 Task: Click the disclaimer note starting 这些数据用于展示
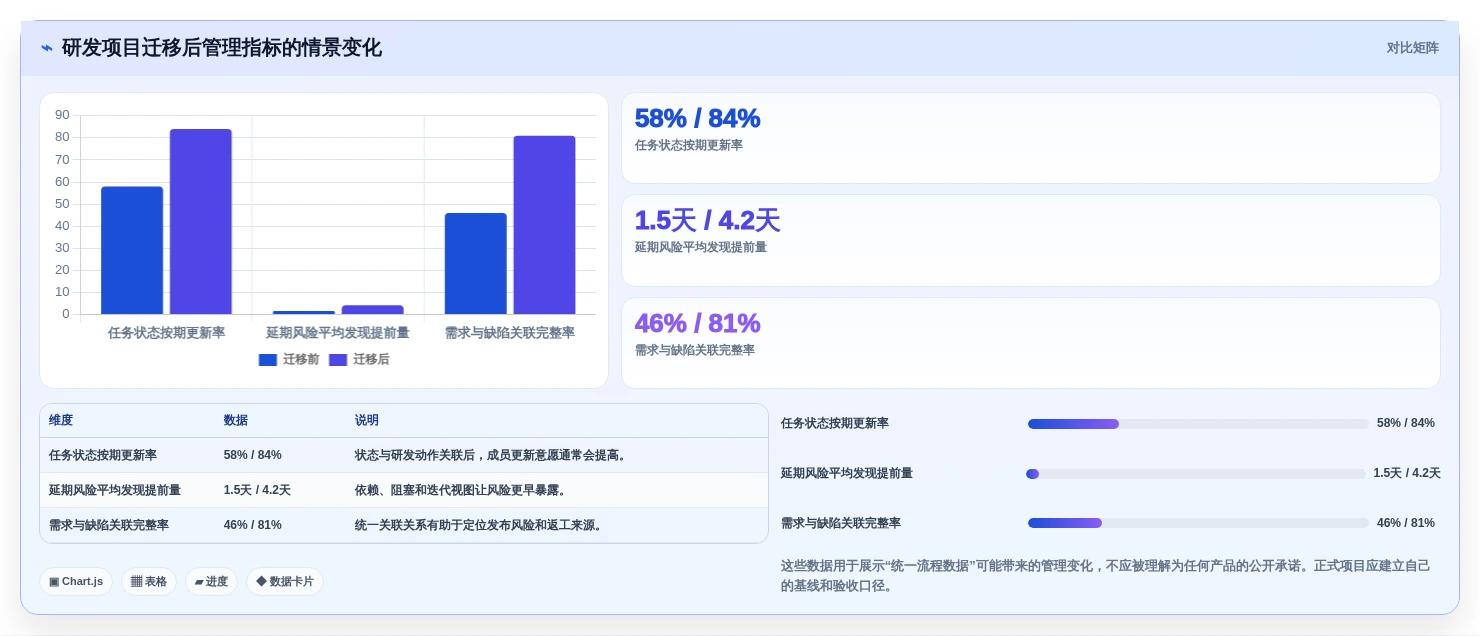[1106, 576]
